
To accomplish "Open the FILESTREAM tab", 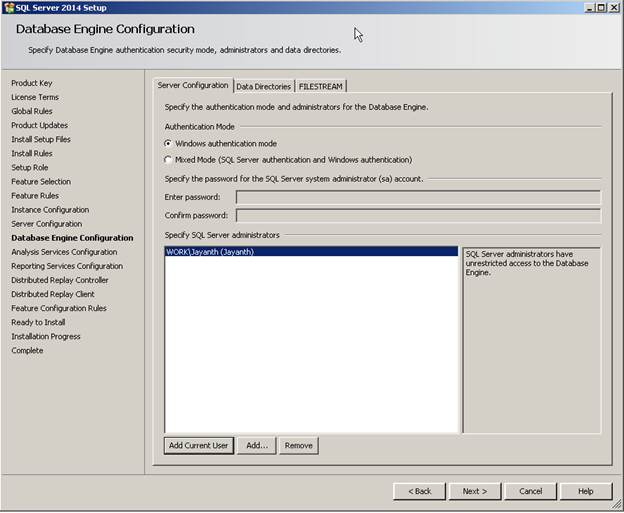I will pos(320,86).
